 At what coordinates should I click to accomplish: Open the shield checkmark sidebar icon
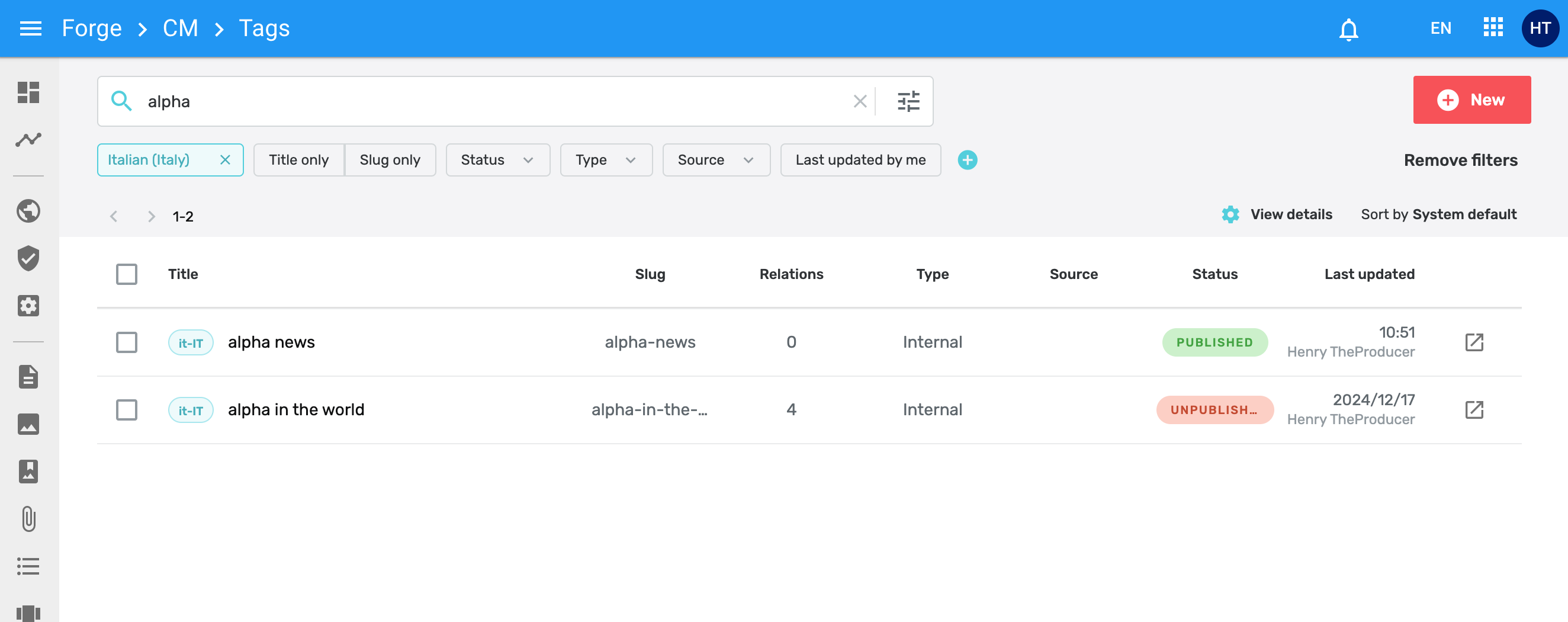coord(28,258)
